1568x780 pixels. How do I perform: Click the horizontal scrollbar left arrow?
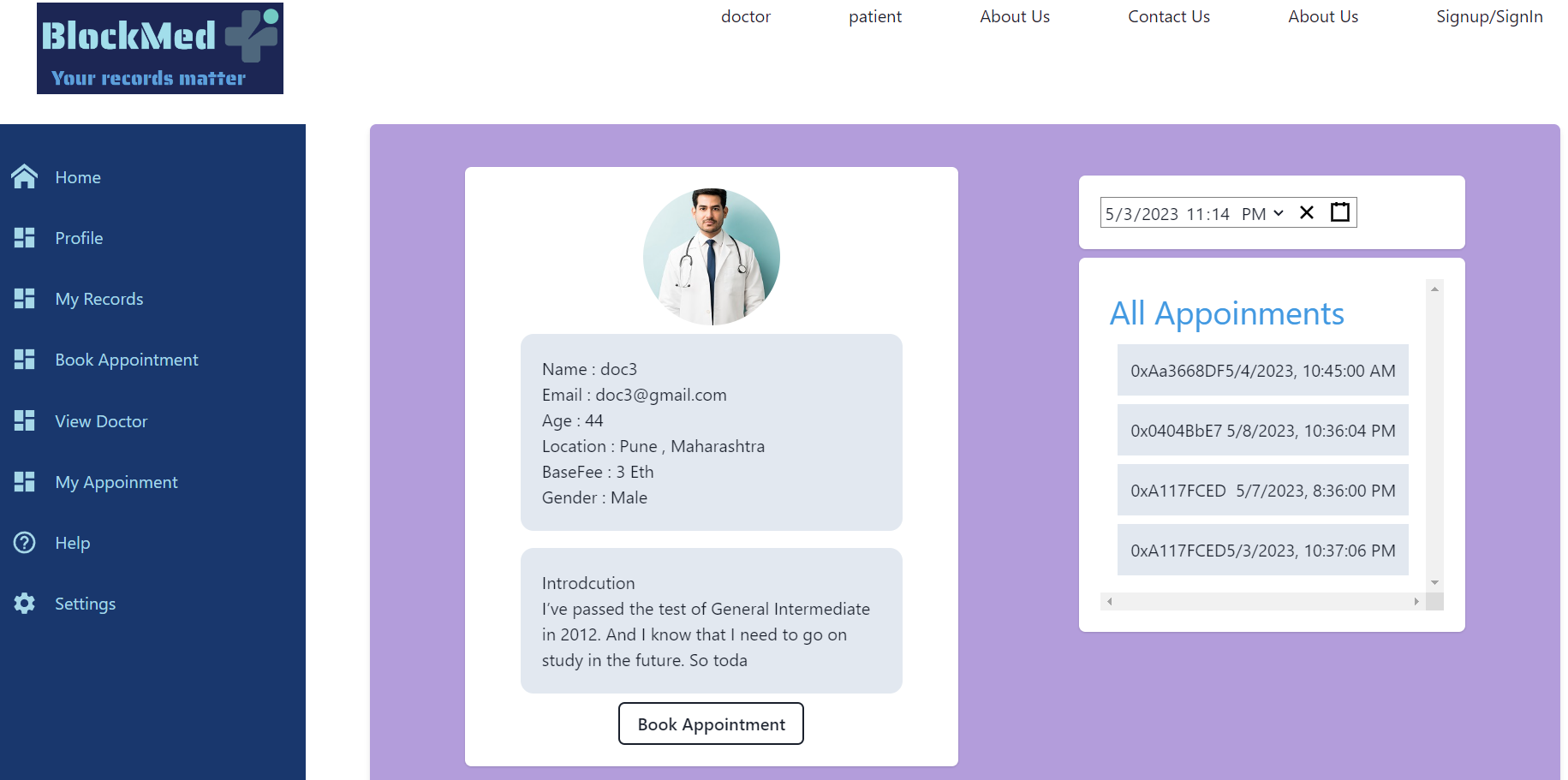1110,601
